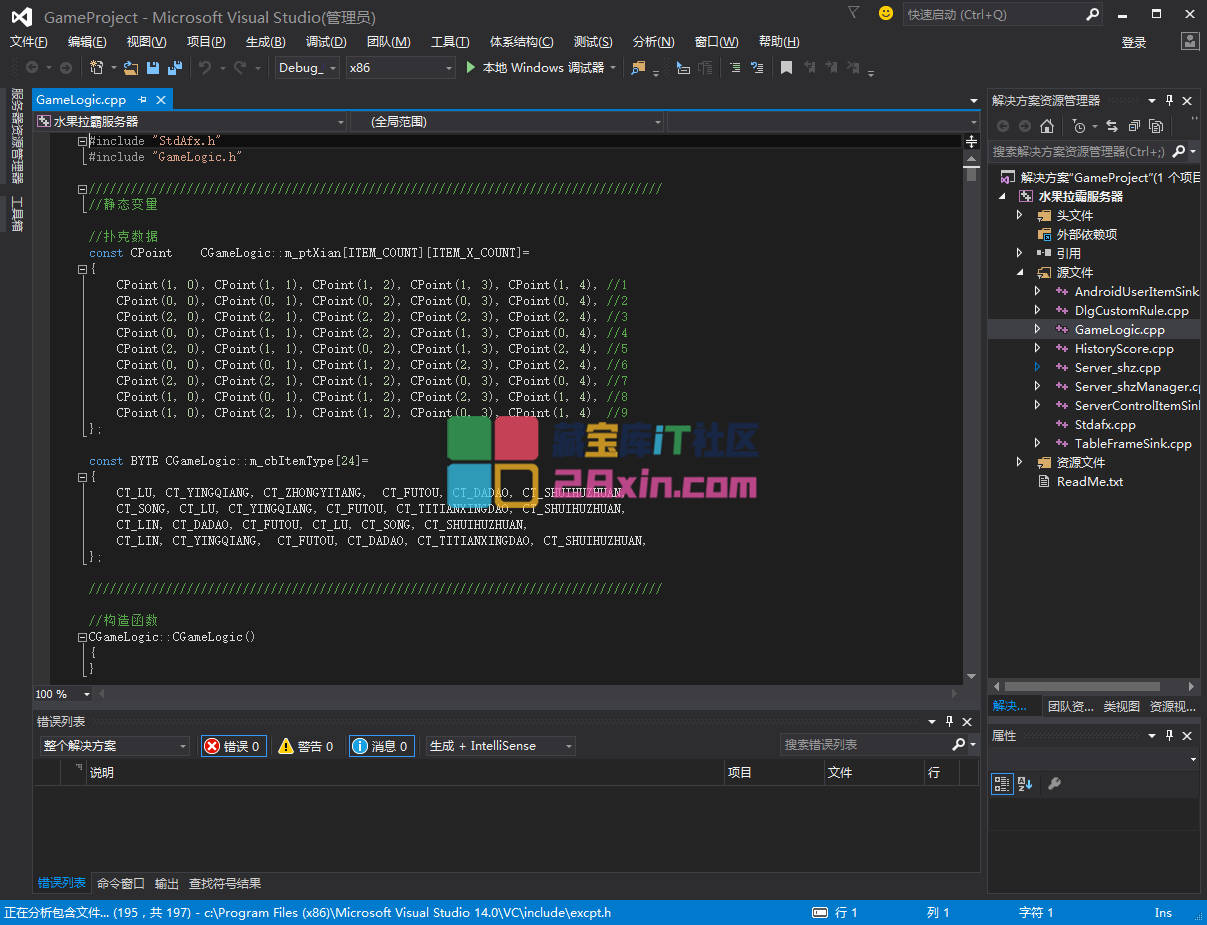Toggle auto-hide pin on Error List panel
Screen dimensions: 1207x925
949,721
